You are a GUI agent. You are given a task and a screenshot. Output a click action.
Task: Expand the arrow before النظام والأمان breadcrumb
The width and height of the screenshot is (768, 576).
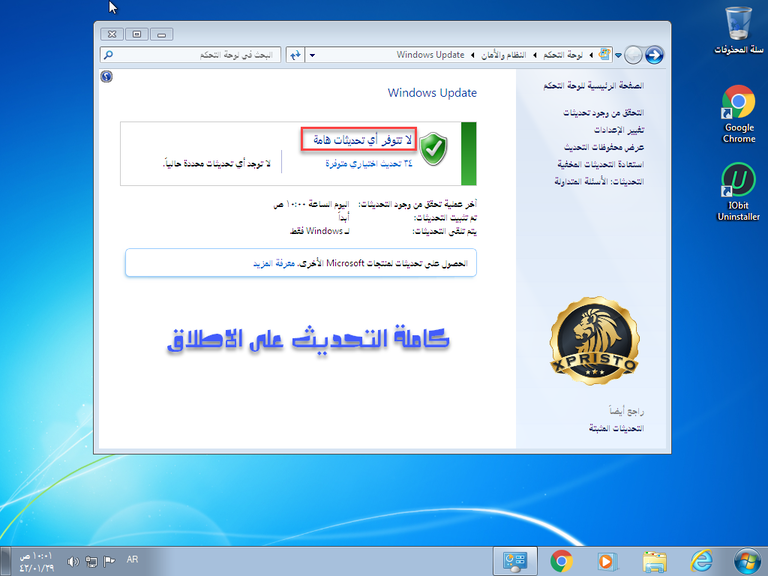pyautogui.click(x=534, y=55)
